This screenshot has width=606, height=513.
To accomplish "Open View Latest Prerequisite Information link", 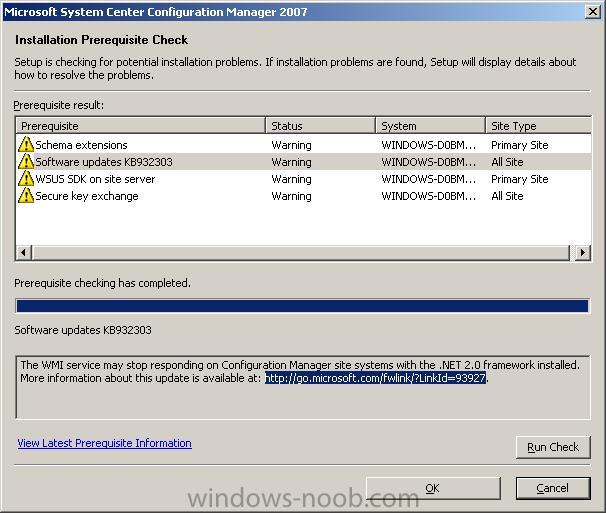I will coord(104,443).
